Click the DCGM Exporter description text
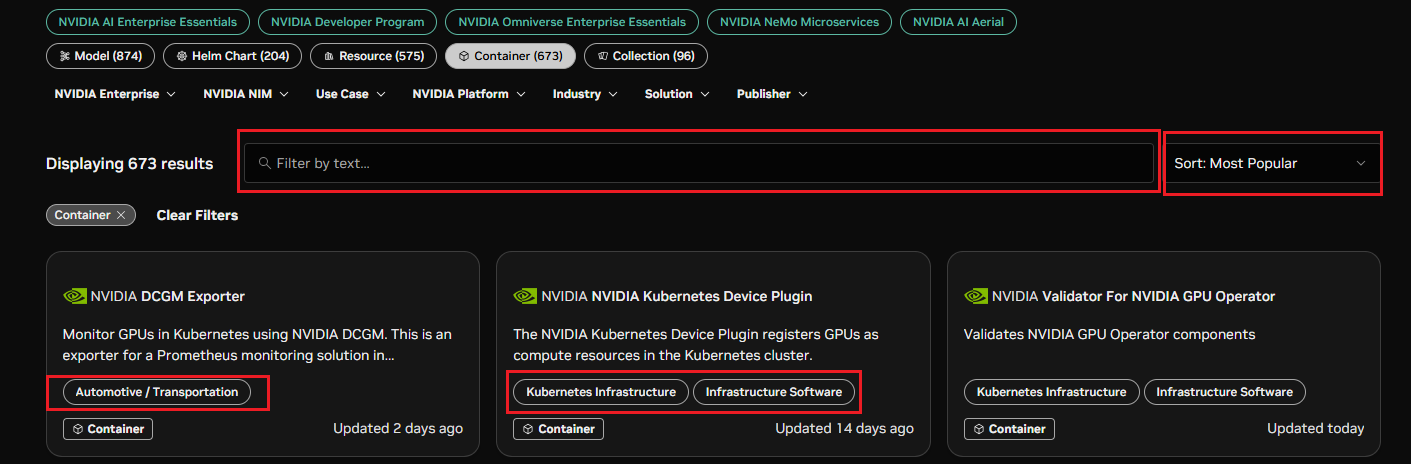The image size is (1411, 464). click(x=257, y=345)
